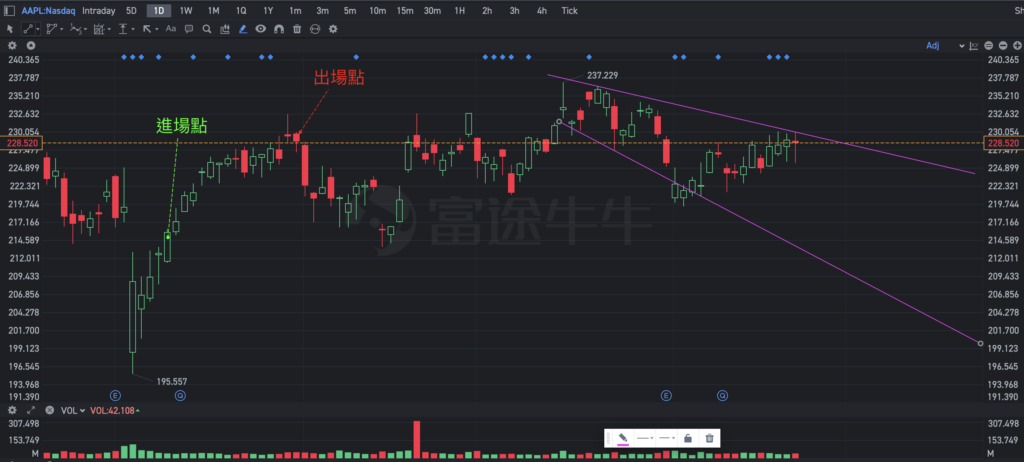Zoom in chart with plus button
The height and width of the screenshot is (462, 1024).
(x=1016, y=46)
